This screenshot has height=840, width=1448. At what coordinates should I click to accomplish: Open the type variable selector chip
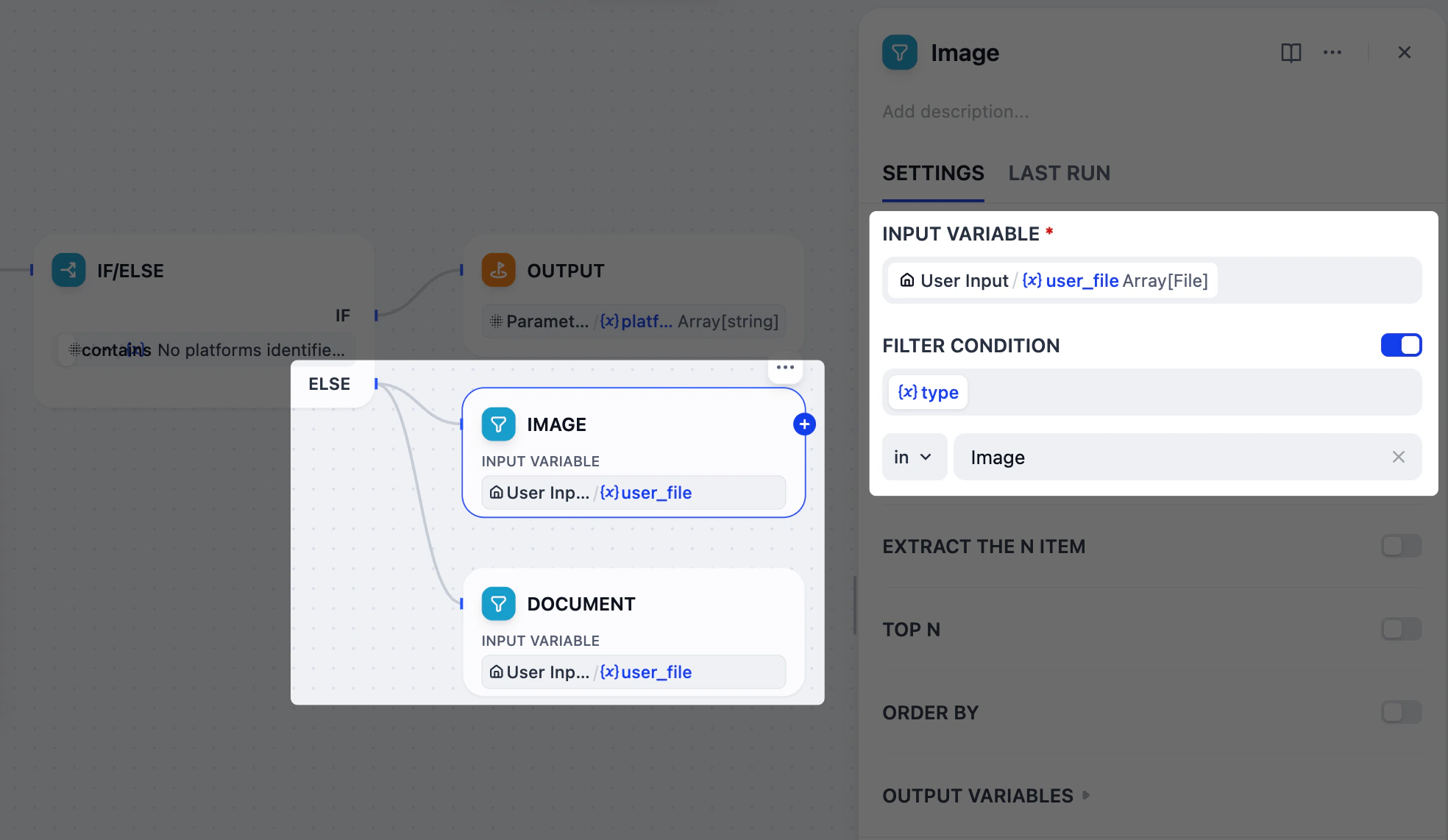click(928, 392)
